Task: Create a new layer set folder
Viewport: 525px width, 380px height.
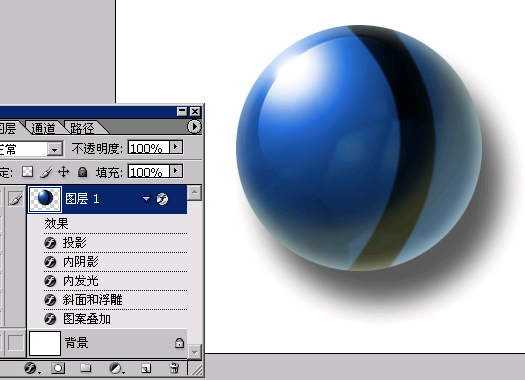Action: click(86, 368)
